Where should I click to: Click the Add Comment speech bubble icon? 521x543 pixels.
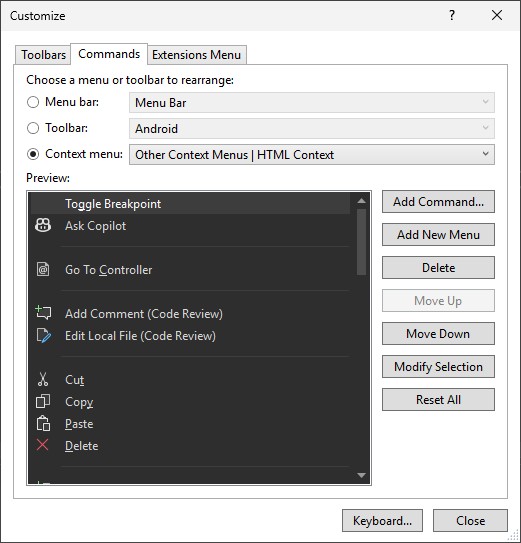(43, 313)
